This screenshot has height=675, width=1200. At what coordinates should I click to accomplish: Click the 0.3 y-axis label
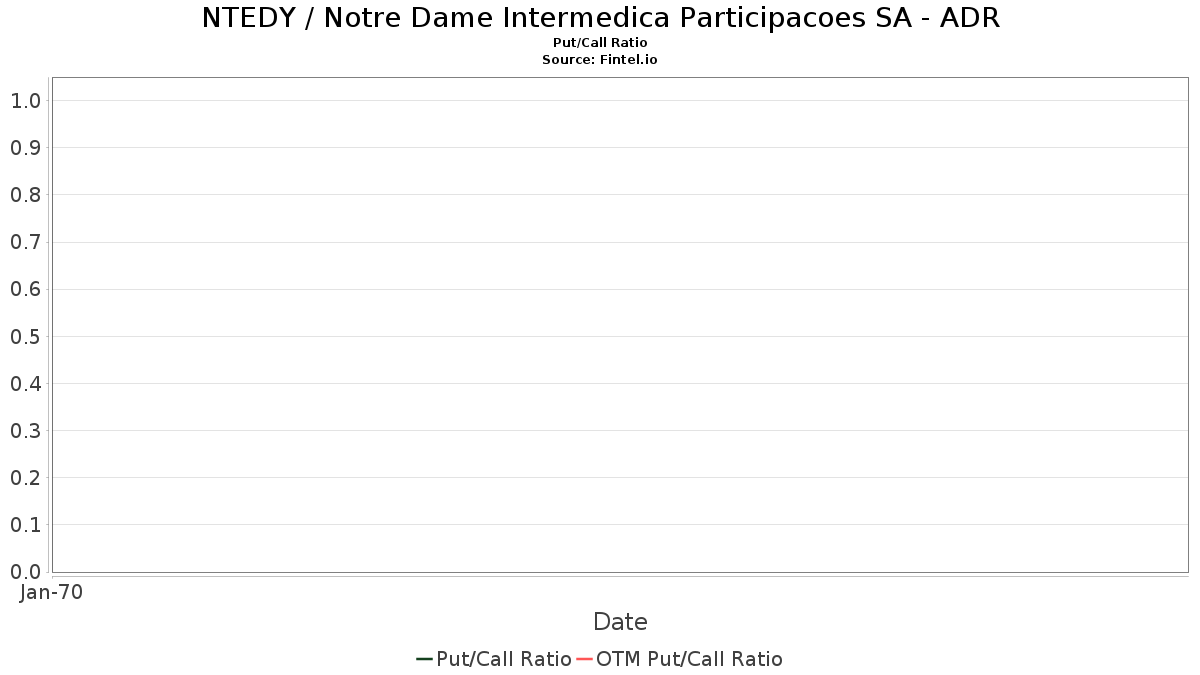(25, 431)
